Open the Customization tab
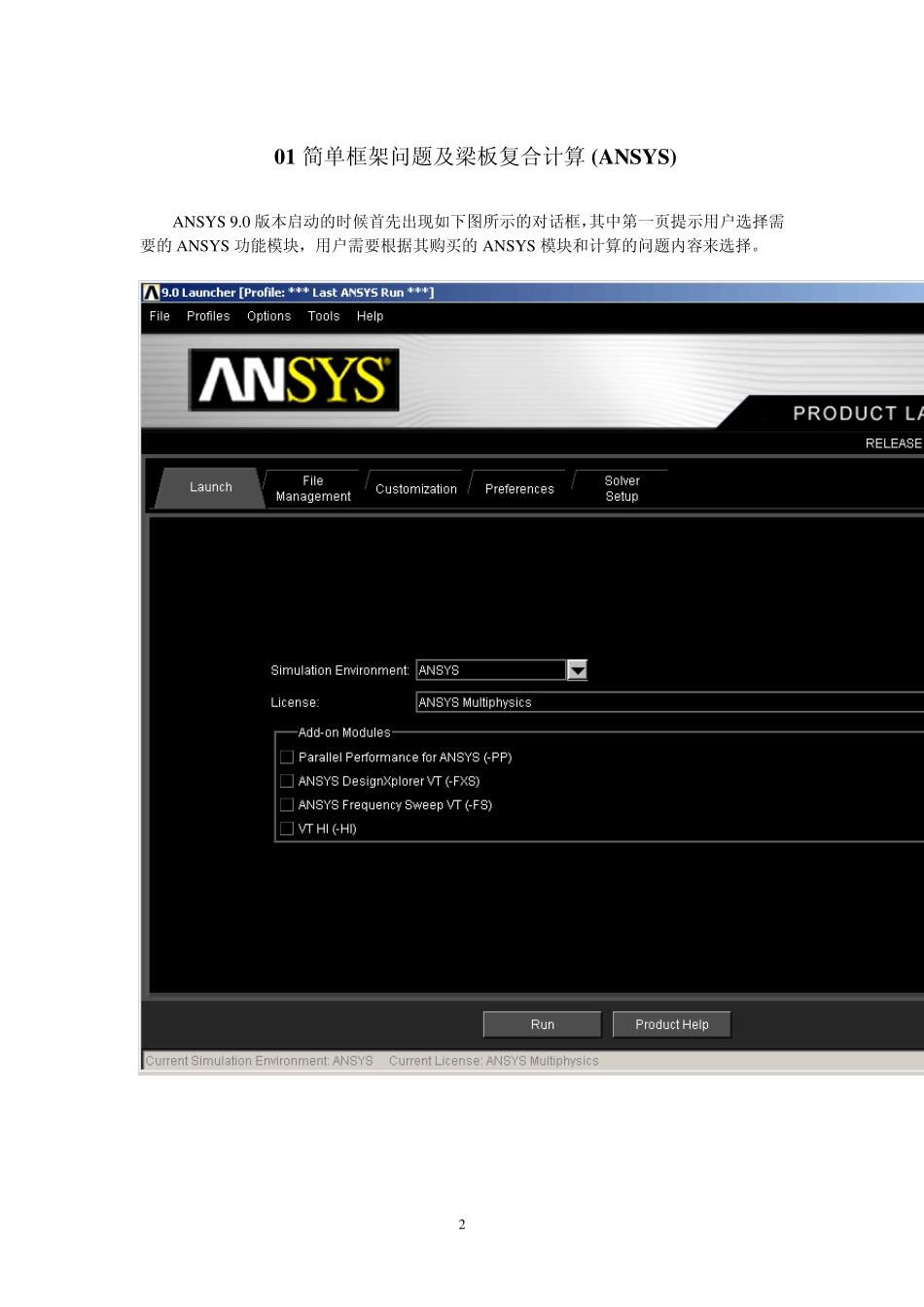The width and height of the screenshot is (924, 1307). 416,489
